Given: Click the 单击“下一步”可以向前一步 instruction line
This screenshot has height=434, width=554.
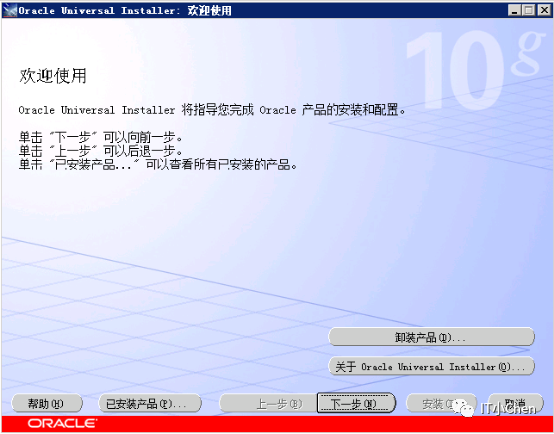Looking at the screenshot, I should [101, 137].
